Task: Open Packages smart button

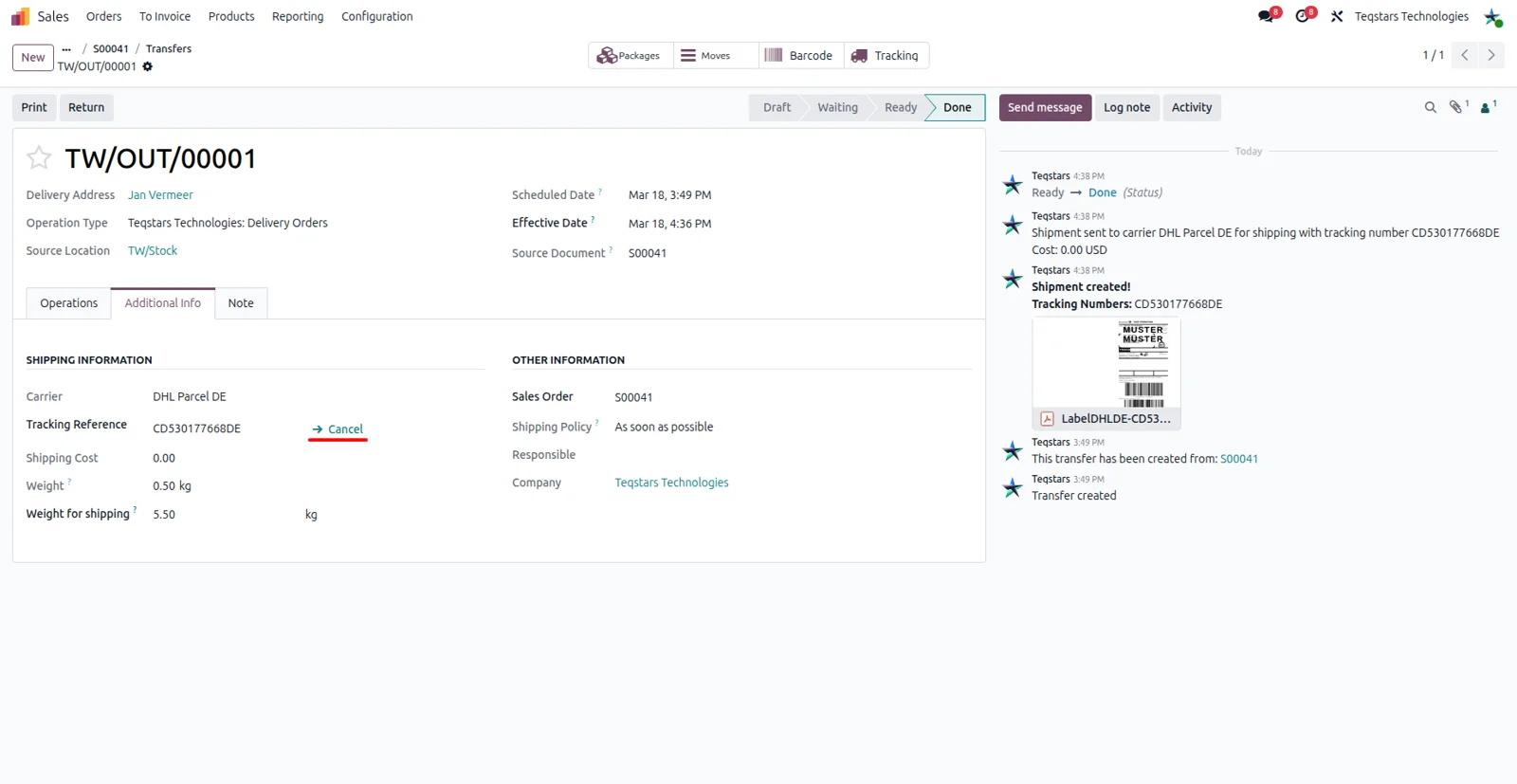Action: point(631,56)
